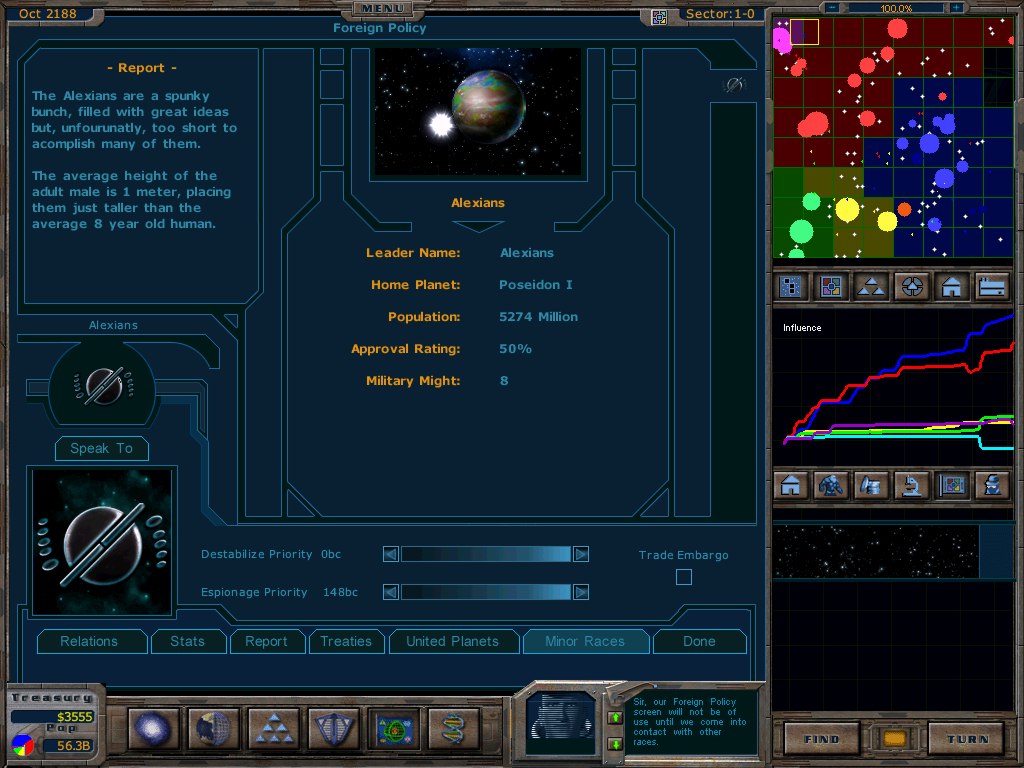Click the shield-shaped icon in bottom toolbar
1024x768 pixels.
[333, 729]
